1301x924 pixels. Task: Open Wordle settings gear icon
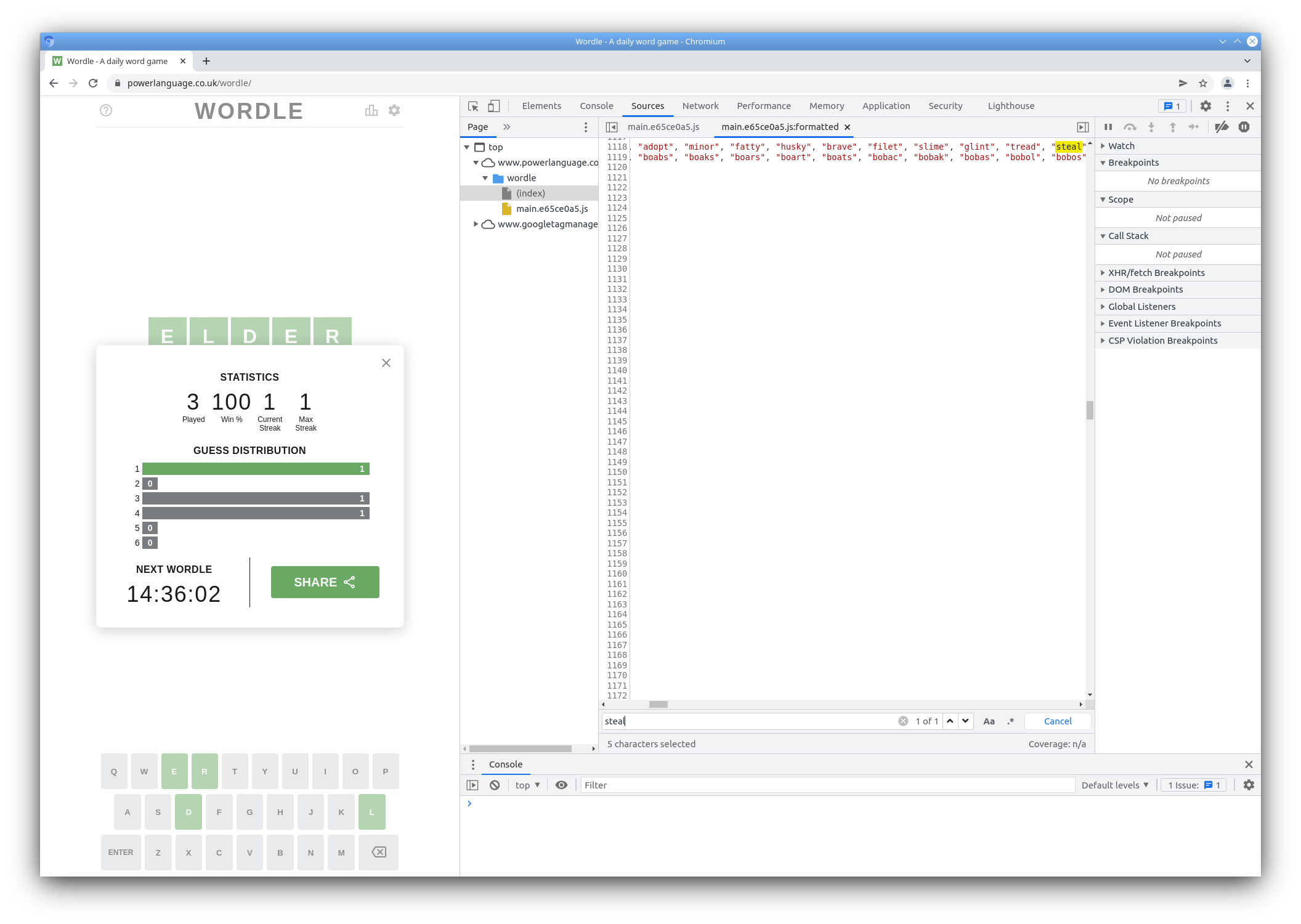point(394,110)
